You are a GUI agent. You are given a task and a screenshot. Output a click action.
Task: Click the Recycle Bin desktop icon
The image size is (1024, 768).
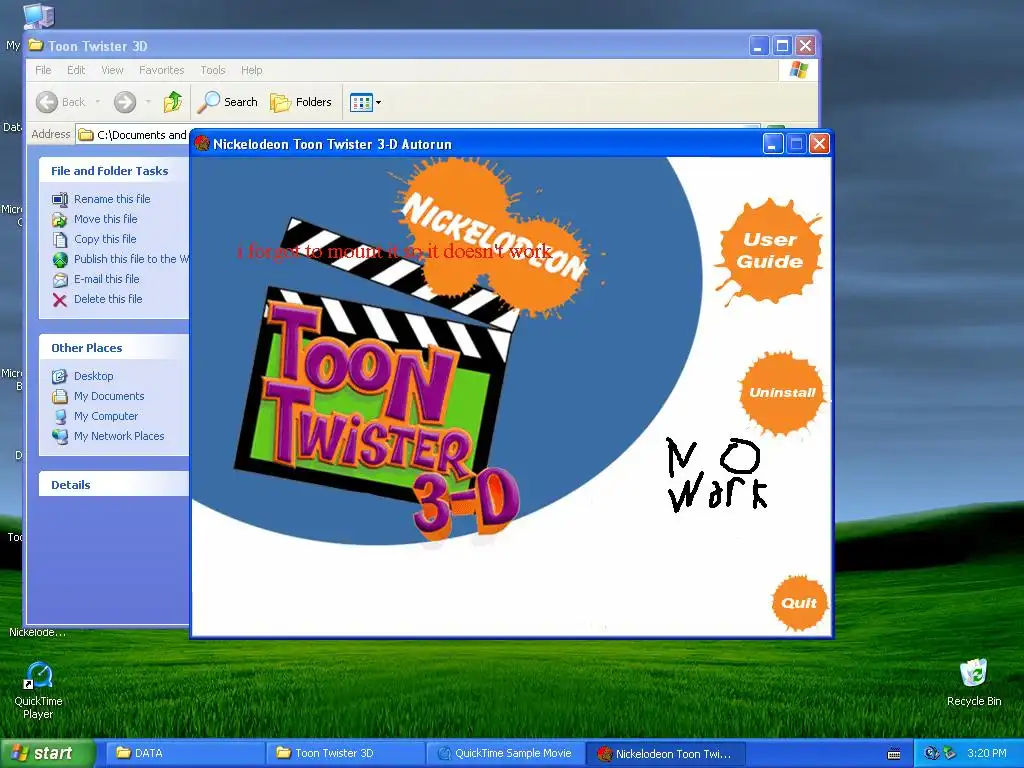point(973,683)
